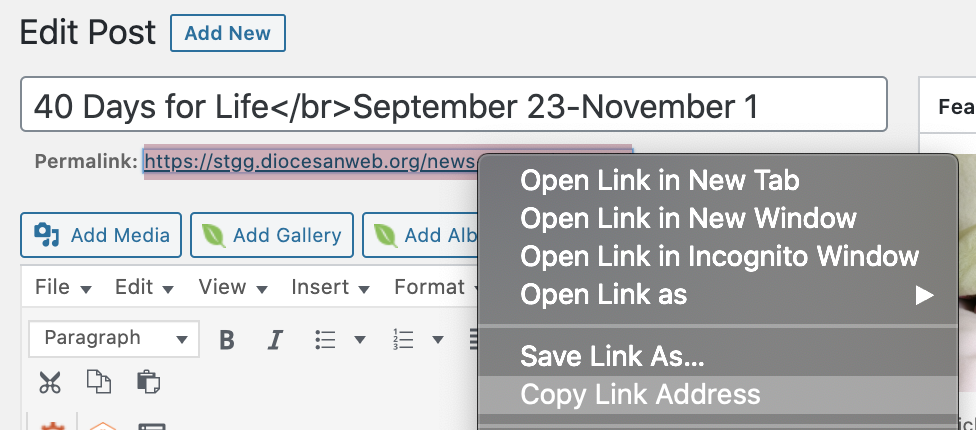976x430 pixels.
Task: Click the paste clipboard icon
Action: pos(148,382)
